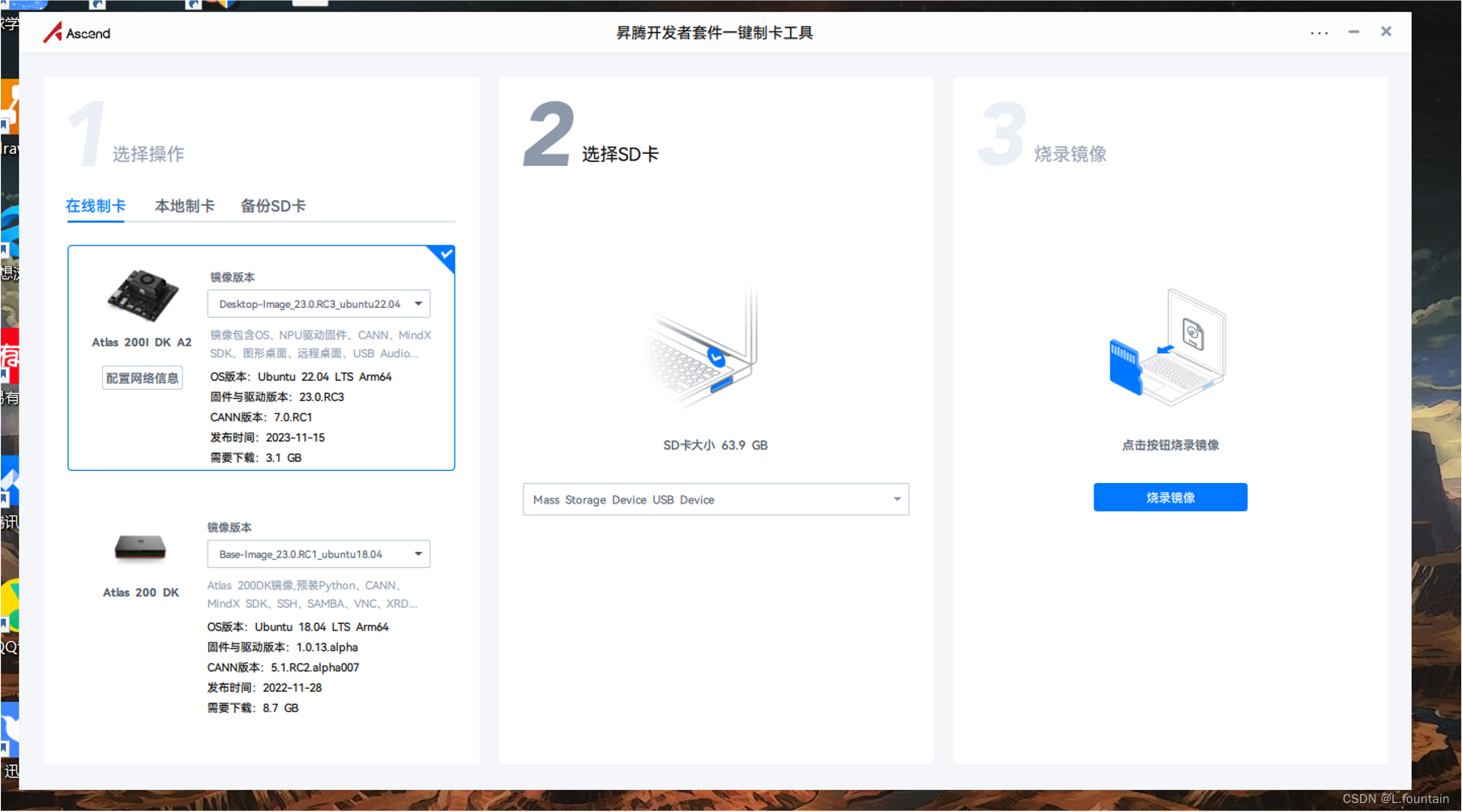Select the Atlas 200 DK device image
Screen dimensions: 1462x812
140,549
